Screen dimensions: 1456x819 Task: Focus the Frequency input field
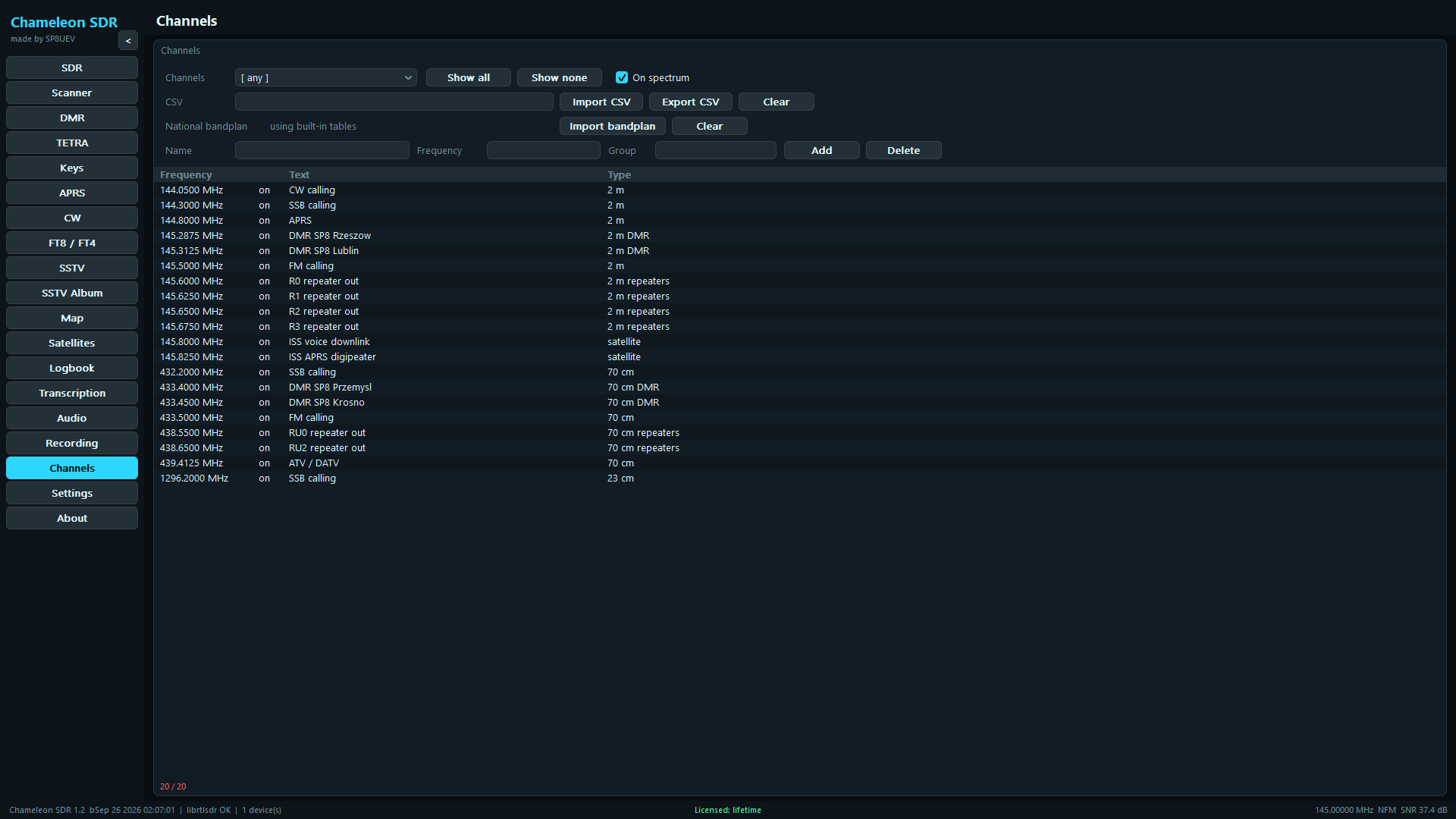(x=544, y=150)
